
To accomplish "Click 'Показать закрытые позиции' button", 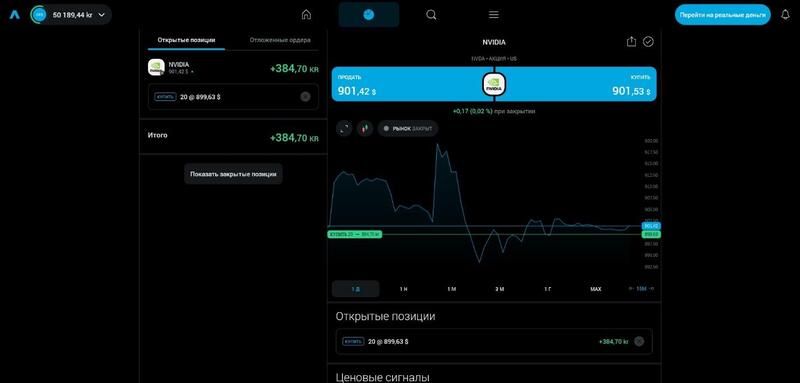I will 233,174.
